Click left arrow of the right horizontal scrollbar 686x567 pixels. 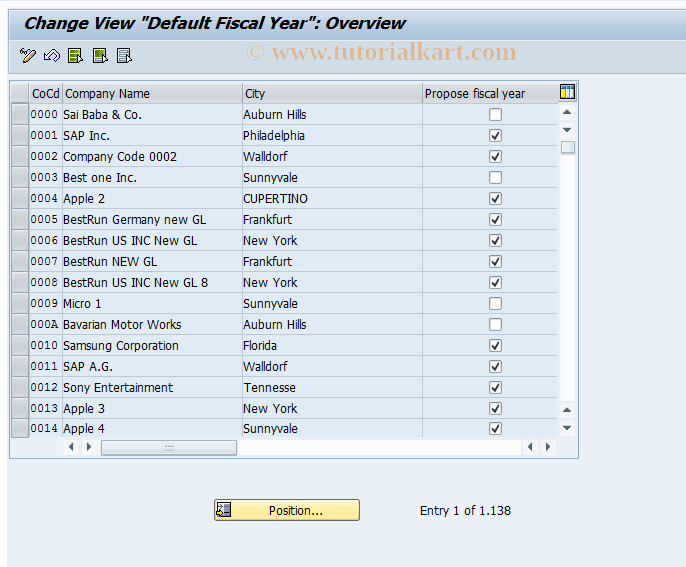click(x=530, y=447)
